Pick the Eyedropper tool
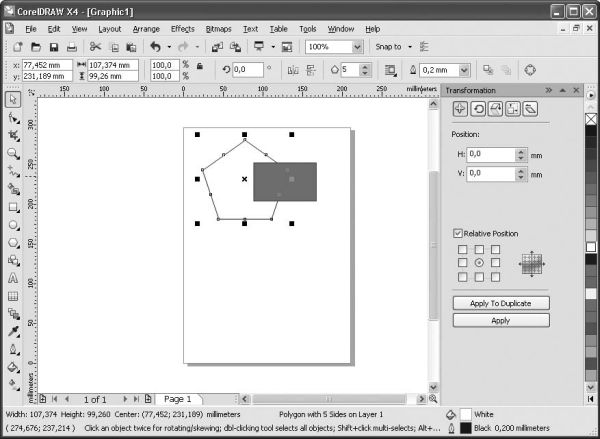This screenshot has height=439, width=600. pyautogui.click(x=13, y=330)
